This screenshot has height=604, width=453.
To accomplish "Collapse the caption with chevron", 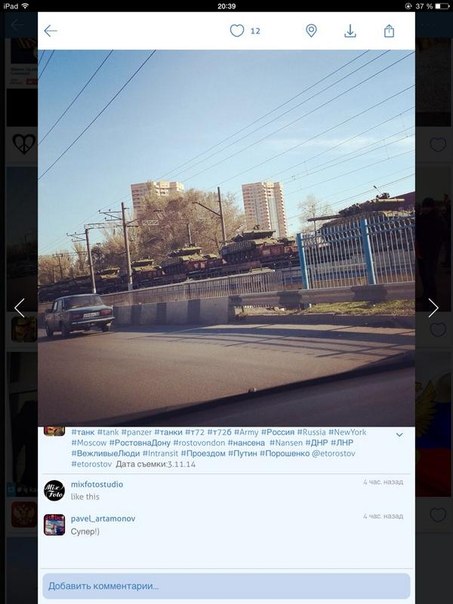I will [x=399, y=435].
